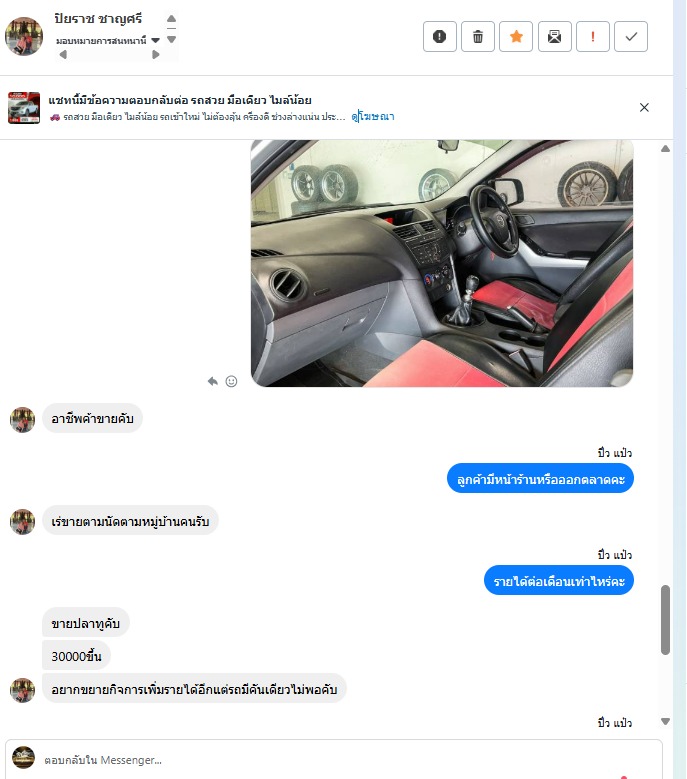Close the ad reply banner
Viewport: 687px width, 779px height.
(644, 107)
